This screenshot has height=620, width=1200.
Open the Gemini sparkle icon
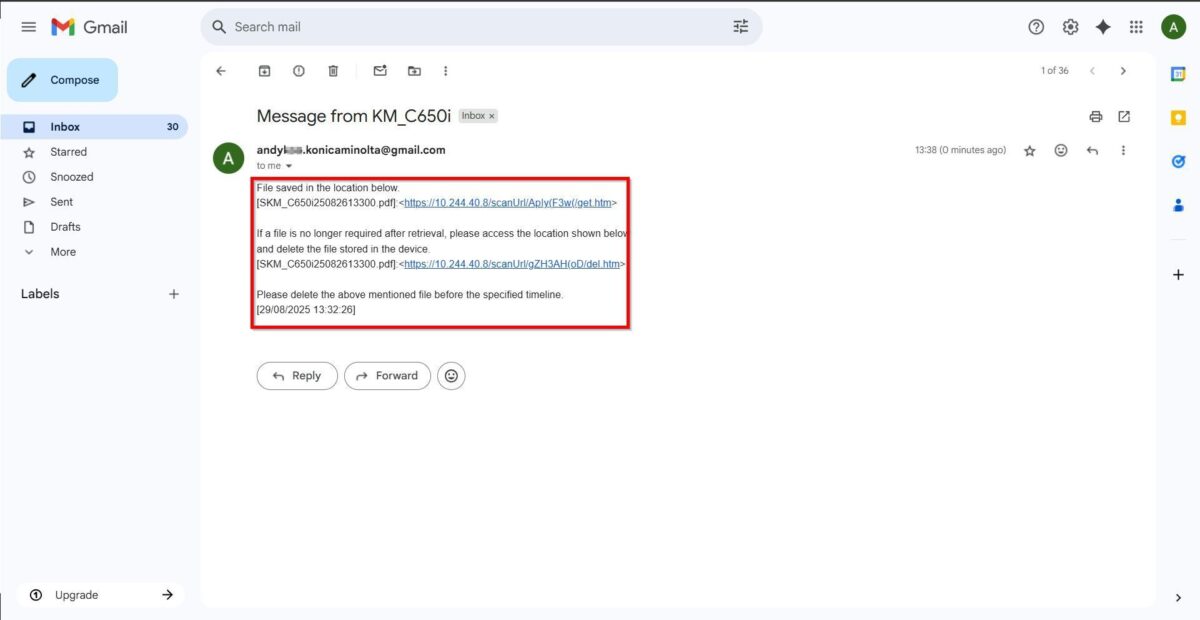coord(1103,27)
